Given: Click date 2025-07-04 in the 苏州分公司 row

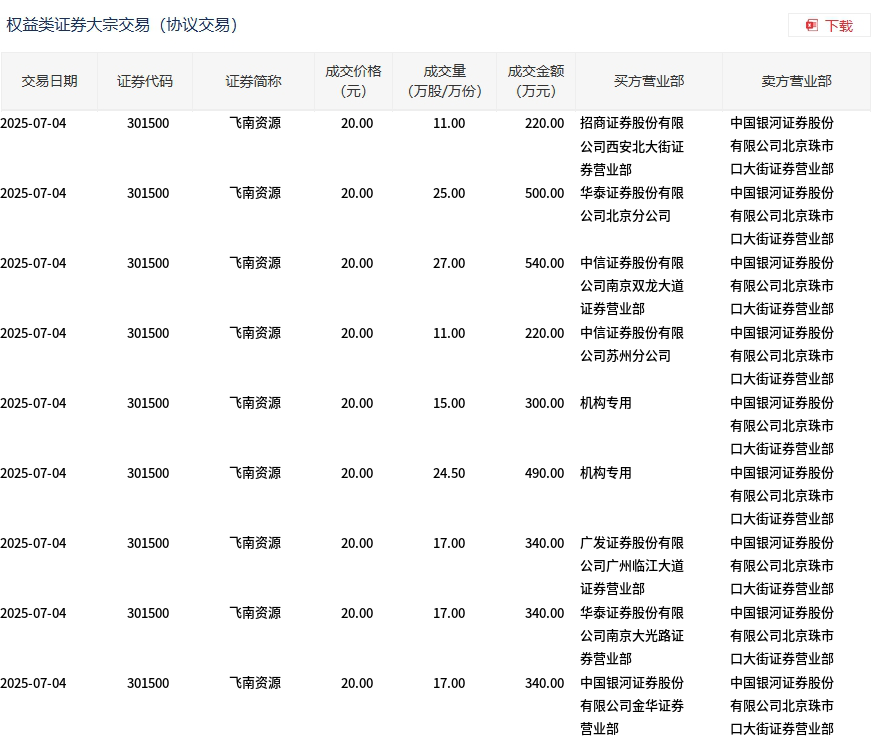Looking at the screenshot, I should point(33,333).
